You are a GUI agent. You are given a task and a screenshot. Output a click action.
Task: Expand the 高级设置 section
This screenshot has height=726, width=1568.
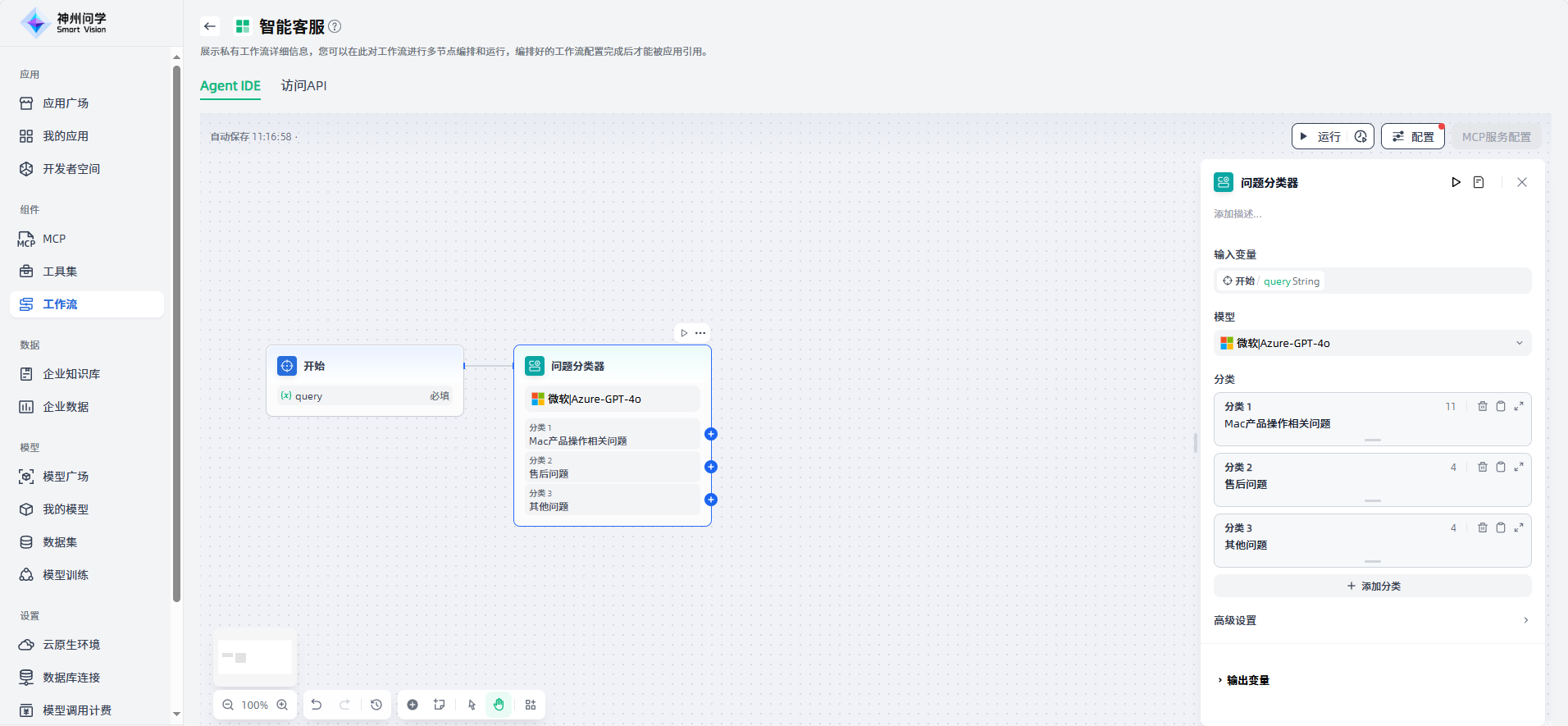click(1372, 620)
